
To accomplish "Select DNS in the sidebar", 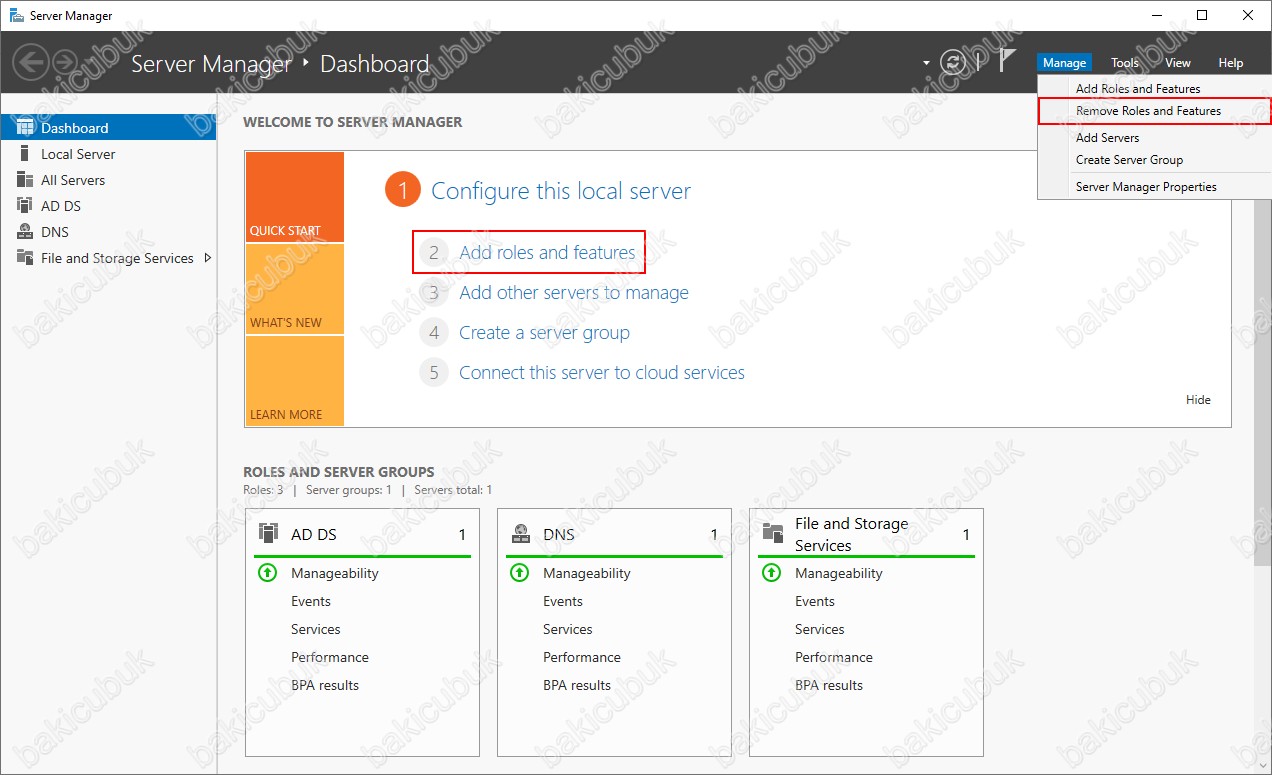I will (x=108, y=232).
